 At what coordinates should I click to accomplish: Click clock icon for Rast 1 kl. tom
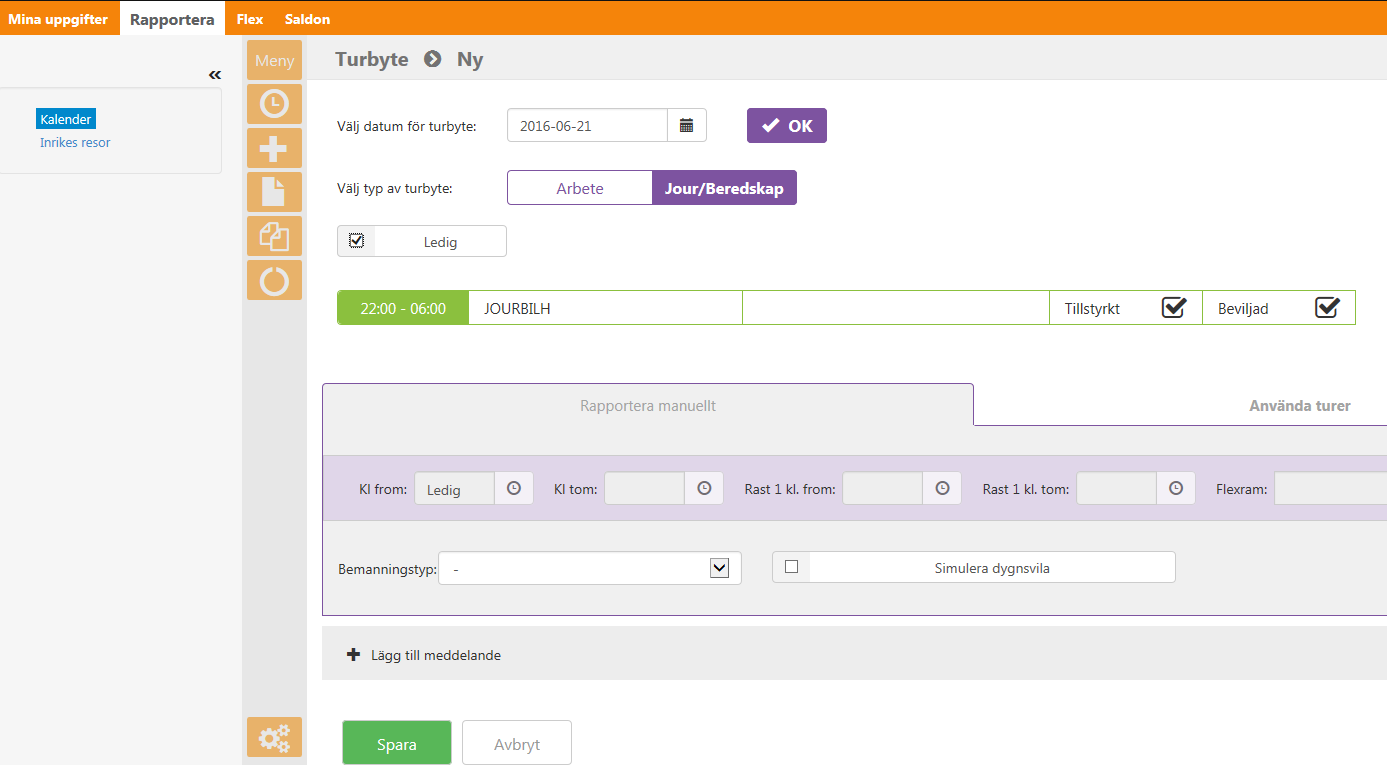click(1176, 488)
